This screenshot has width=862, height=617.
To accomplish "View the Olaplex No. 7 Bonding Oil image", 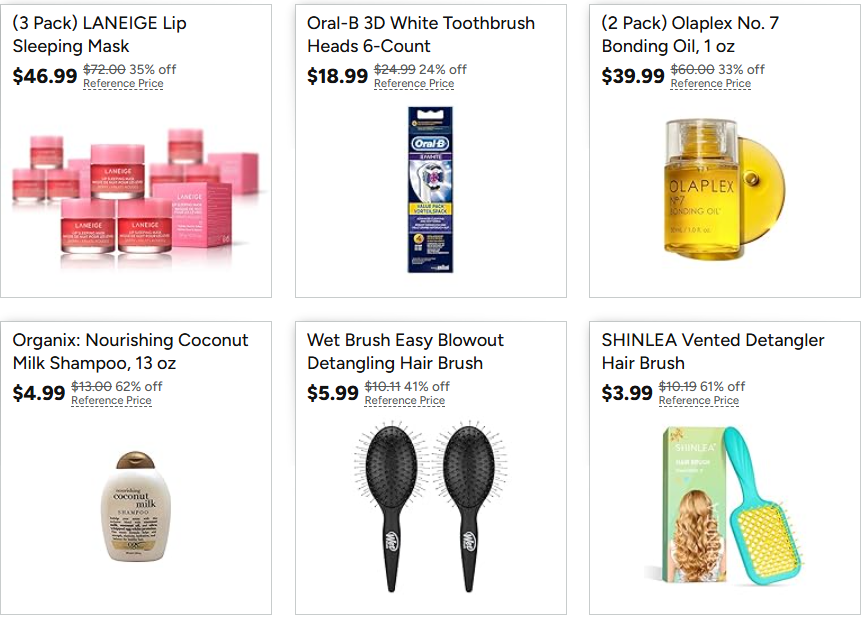I will coord(725,189).
